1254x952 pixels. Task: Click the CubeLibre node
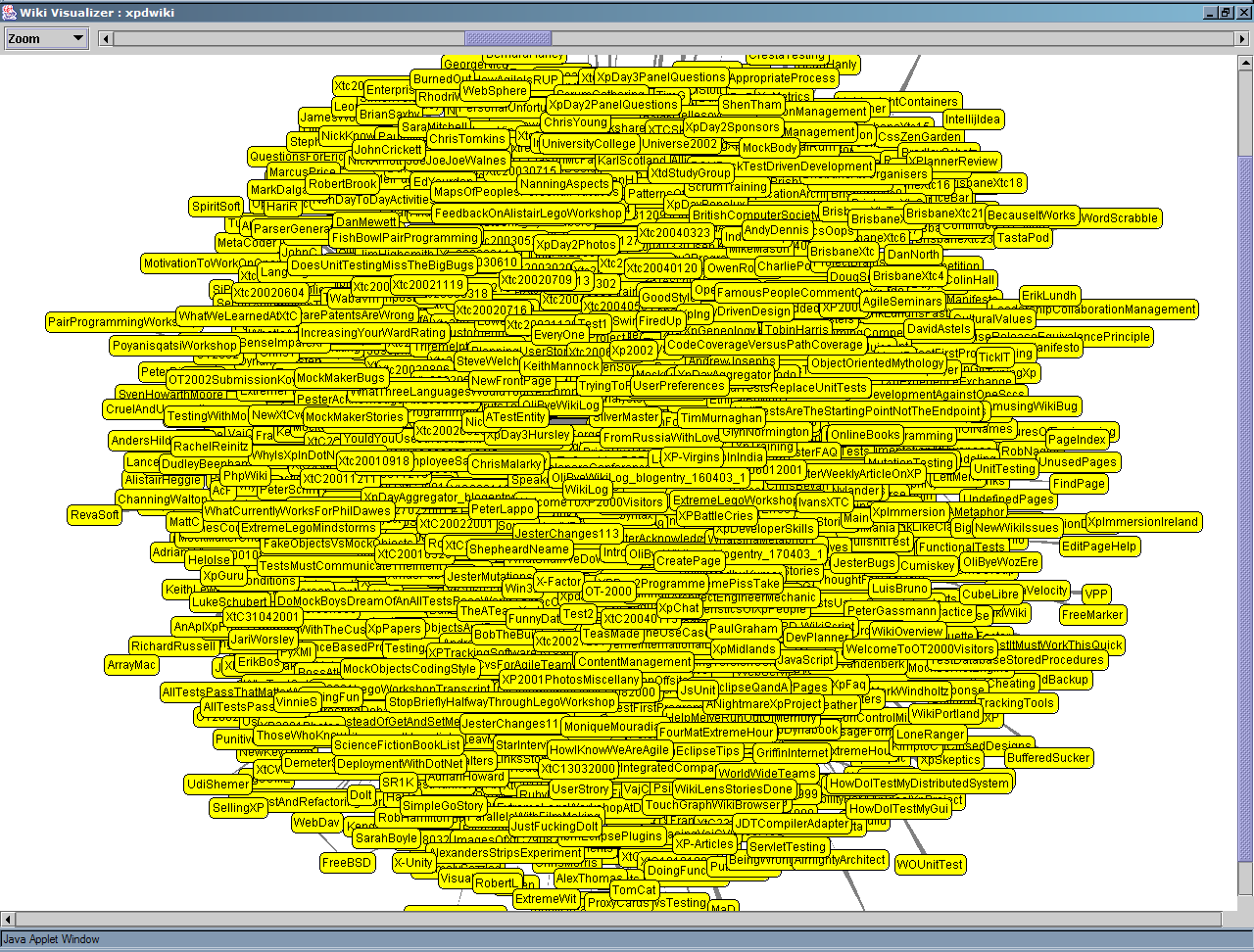(x=990, y=595)
